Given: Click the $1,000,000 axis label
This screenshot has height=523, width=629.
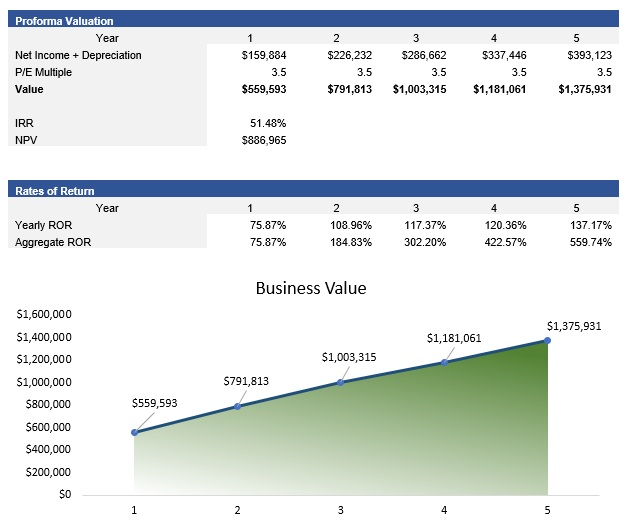Looking at the screenshot, I should coord(44,382).
